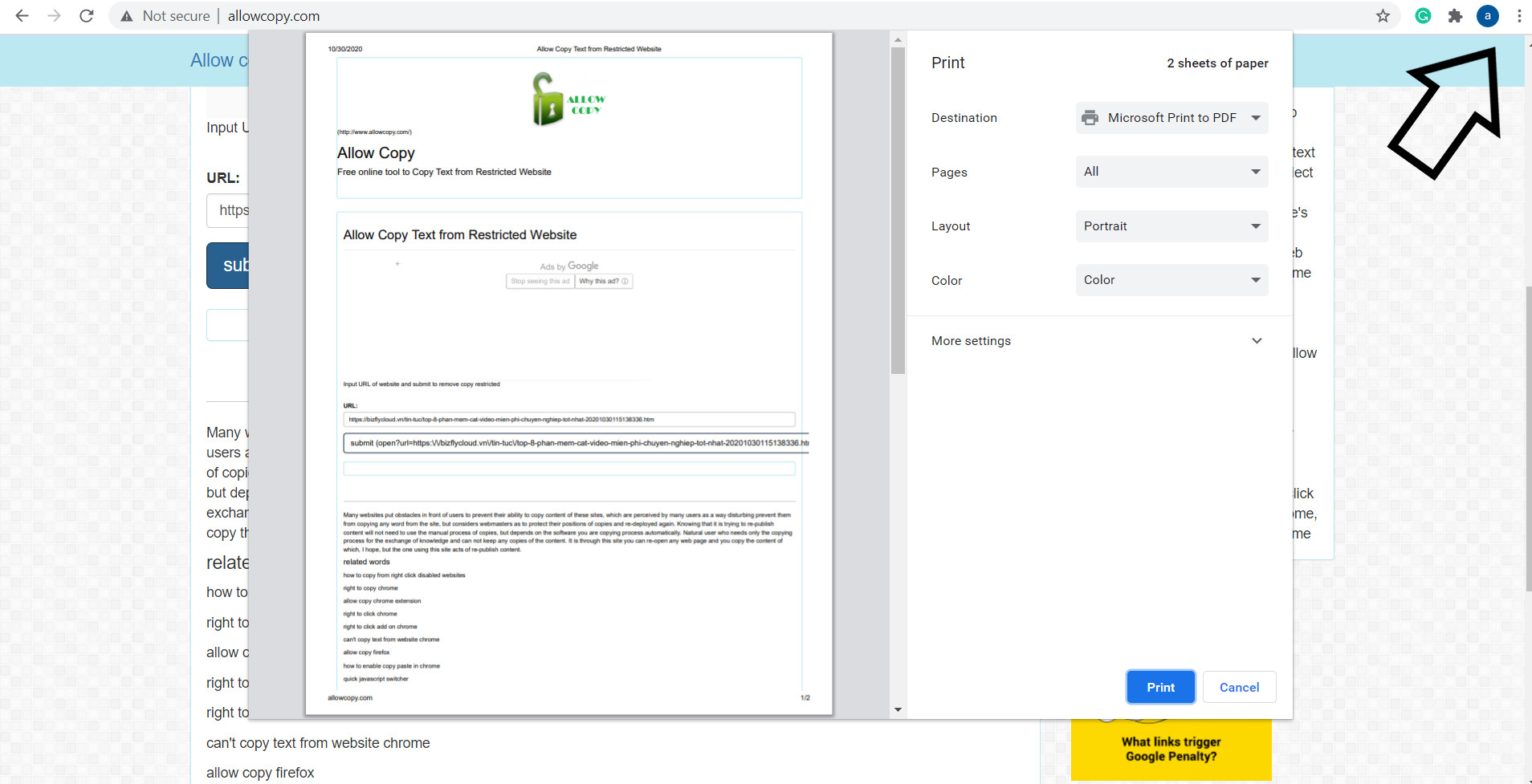Open the Pages dropdown set to All
Image resolution: width=1532 pixels, height=784 pixels.
[1171, 172]
